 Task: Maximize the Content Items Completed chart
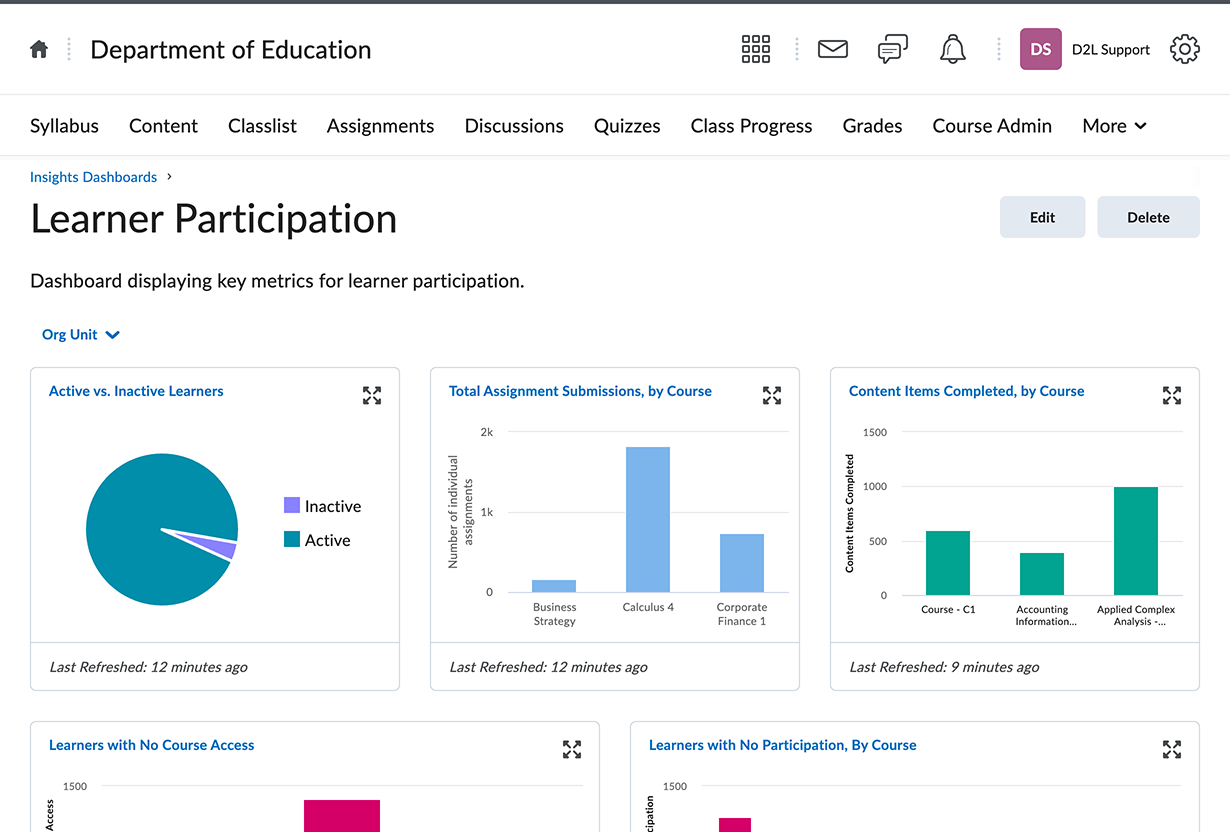[x=1172, y=395]
